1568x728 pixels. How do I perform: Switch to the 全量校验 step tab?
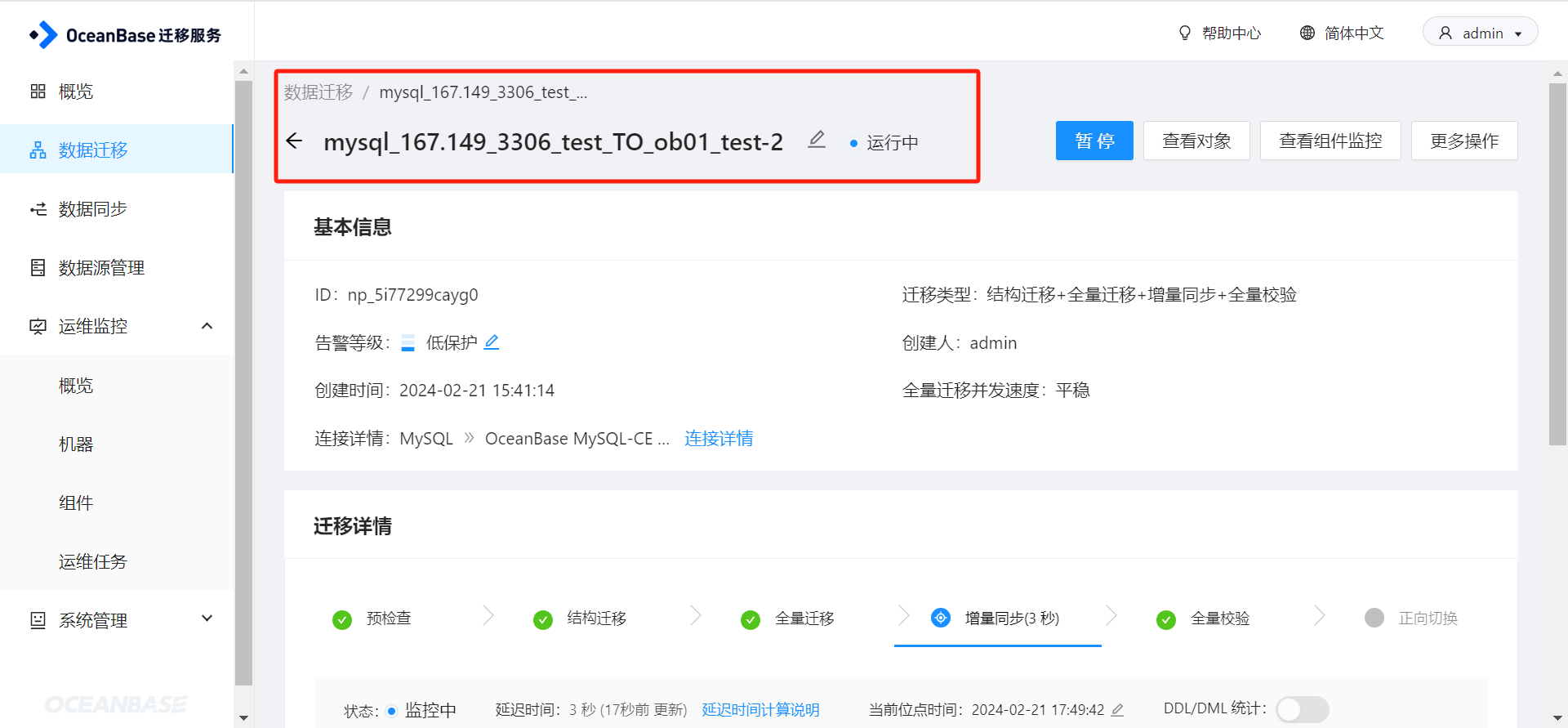(1220, 619)
